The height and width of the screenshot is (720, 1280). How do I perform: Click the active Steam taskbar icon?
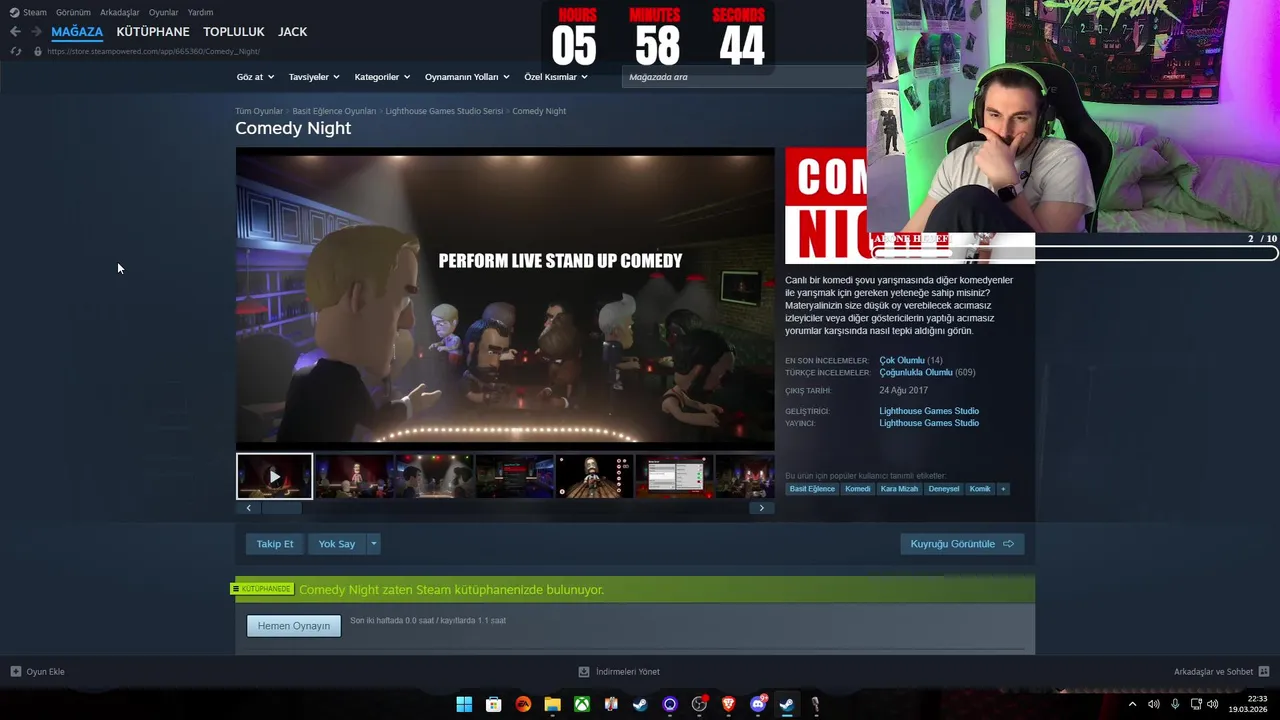(787, 704)
